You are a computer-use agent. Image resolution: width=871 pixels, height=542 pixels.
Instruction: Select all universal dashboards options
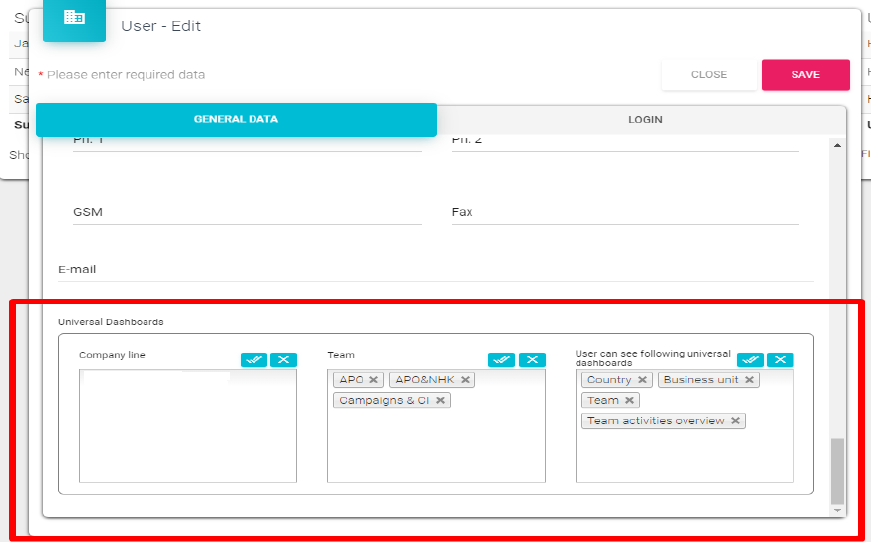750,360
